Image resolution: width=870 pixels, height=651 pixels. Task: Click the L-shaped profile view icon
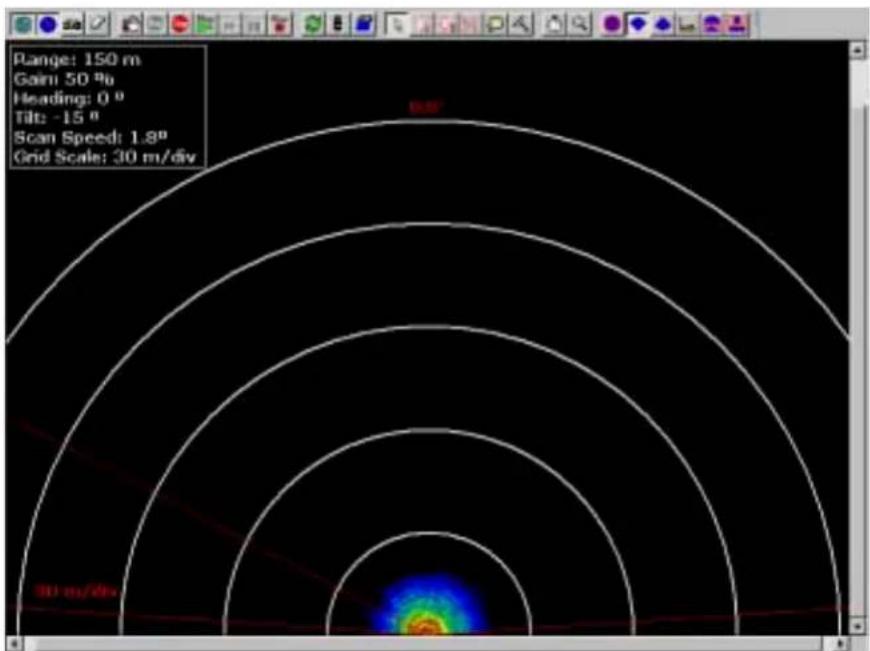[687, 24]
